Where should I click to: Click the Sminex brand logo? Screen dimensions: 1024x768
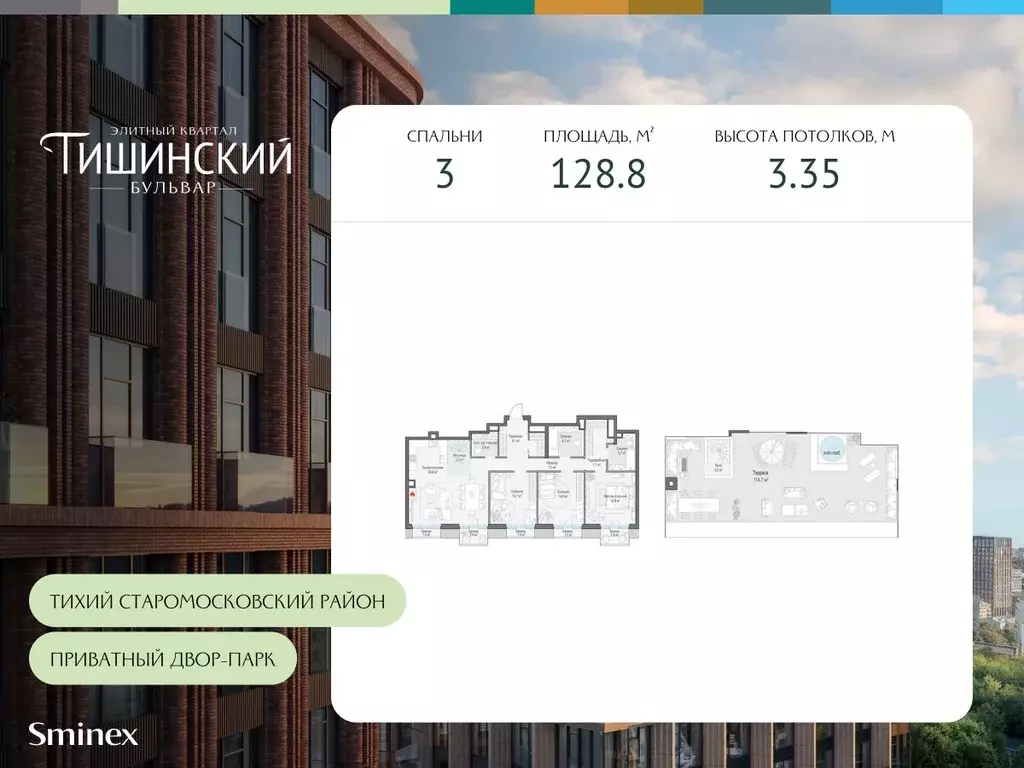point(83,735)
